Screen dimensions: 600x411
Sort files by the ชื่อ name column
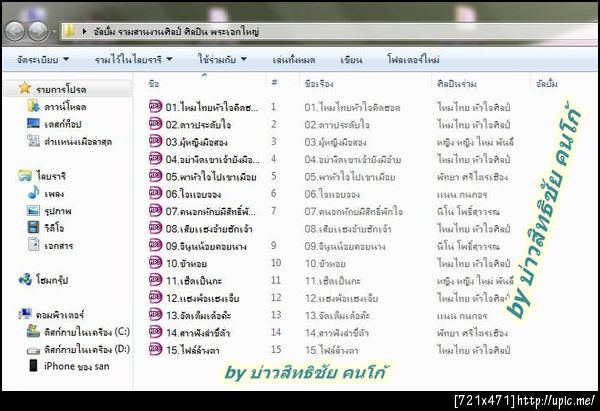(153, 84)
